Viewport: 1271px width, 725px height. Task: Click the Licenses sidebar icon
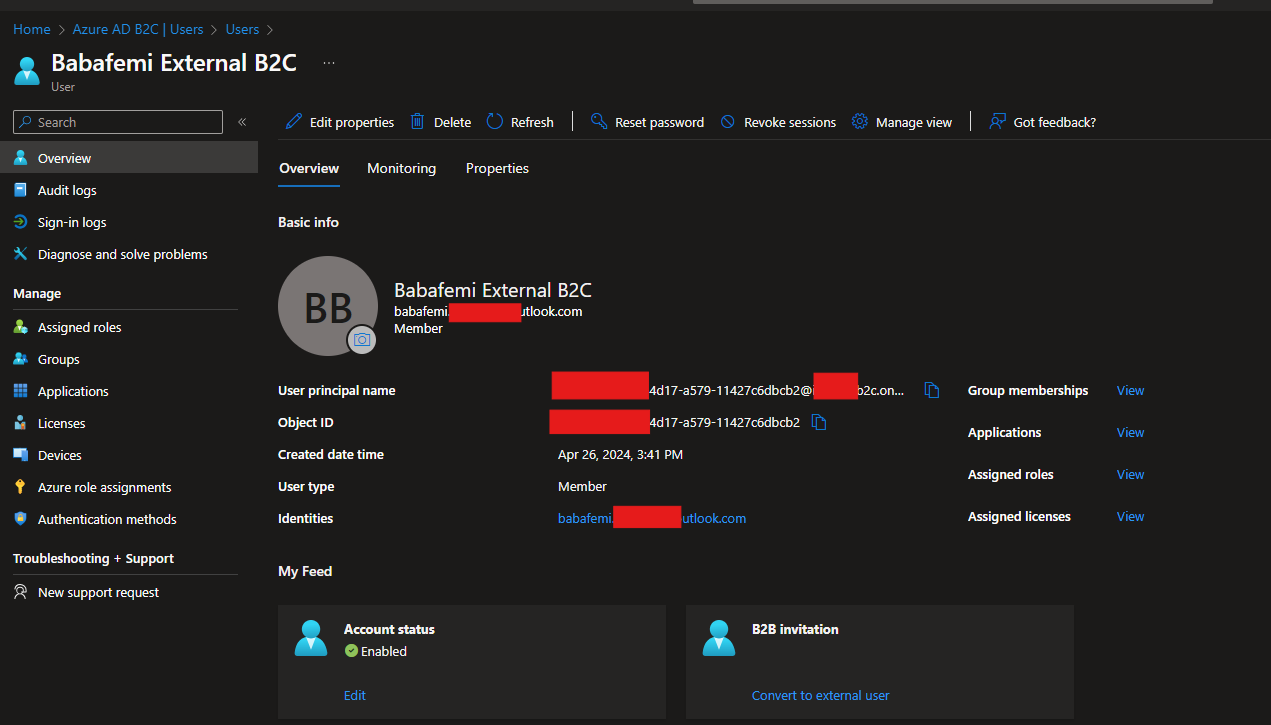20,423
